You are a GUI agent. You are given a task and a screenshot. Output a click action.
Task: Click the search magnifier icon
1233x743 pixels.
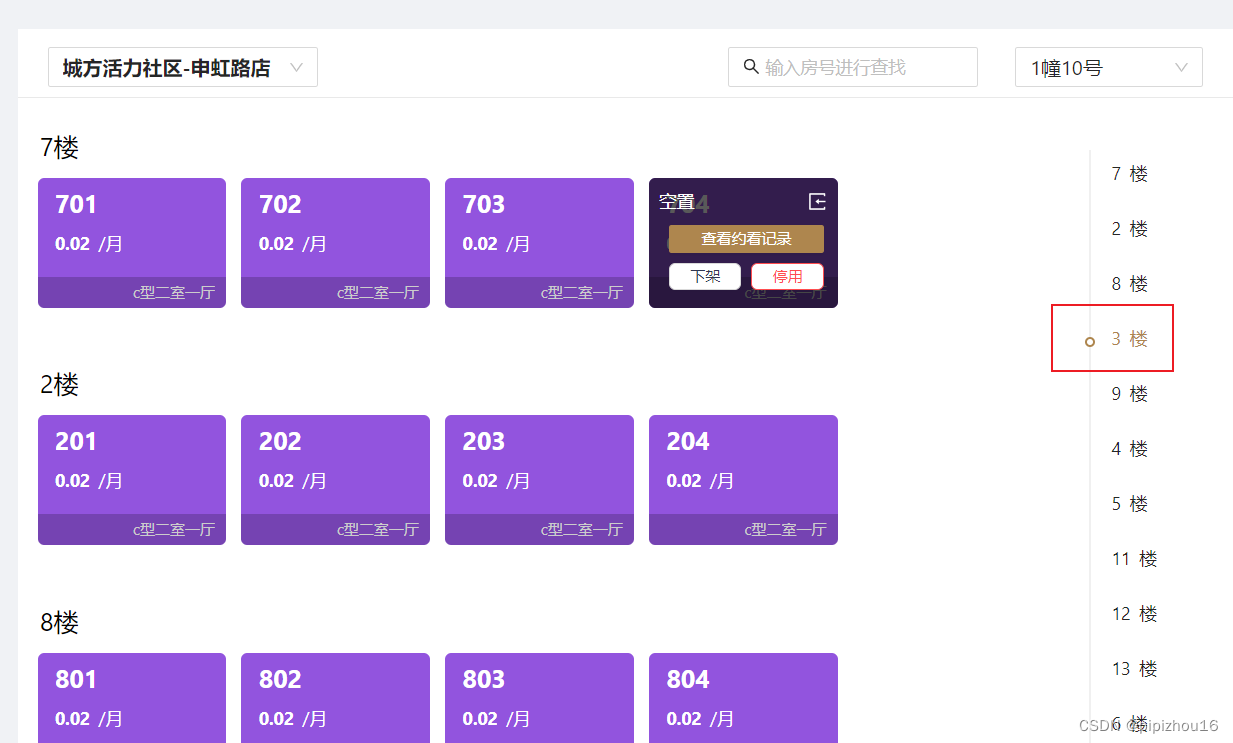[x=751, y=67]
